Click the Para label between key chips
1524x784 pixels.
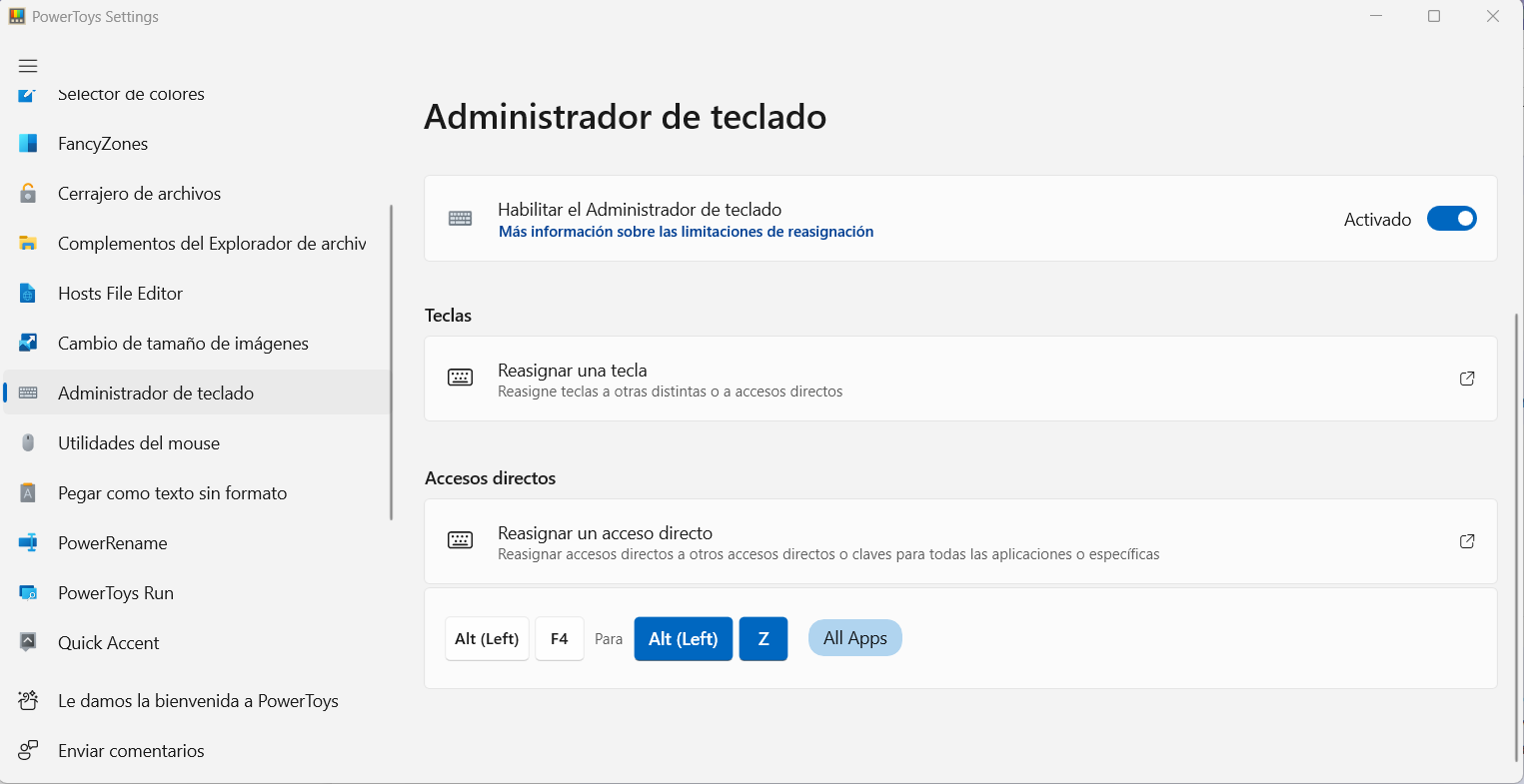(x=609, y=639)
